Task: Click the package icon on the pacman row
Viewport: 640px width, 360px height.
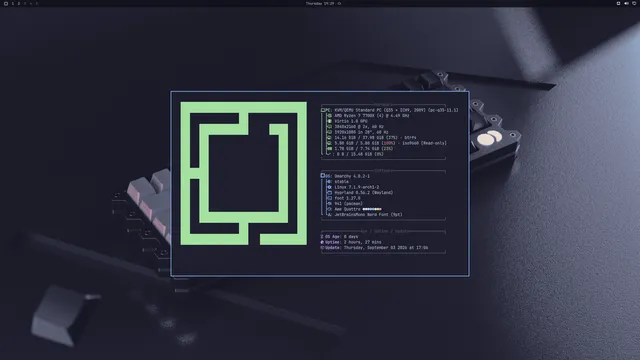Action: (x=329, y=204)
